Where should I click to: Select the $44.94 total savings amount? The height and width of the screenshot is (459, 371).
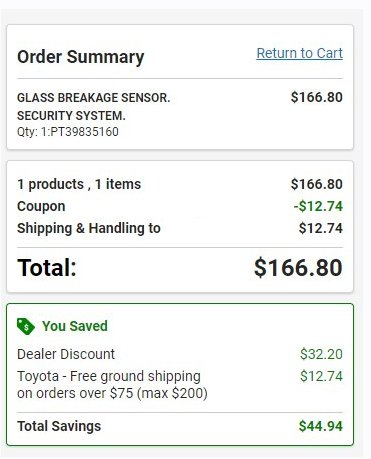[x=321, y=426]
